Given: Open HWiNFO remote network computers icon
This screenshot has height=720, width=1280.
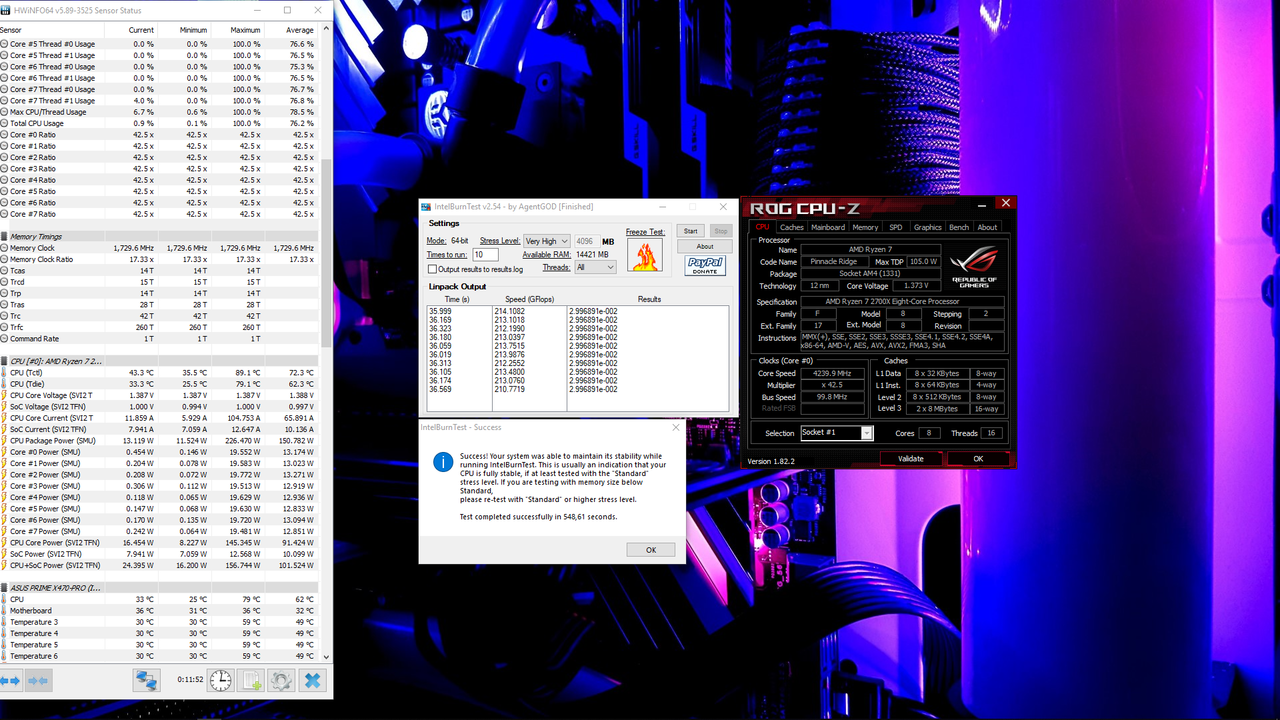Looking at the screenshot, I should click(147, 681).
